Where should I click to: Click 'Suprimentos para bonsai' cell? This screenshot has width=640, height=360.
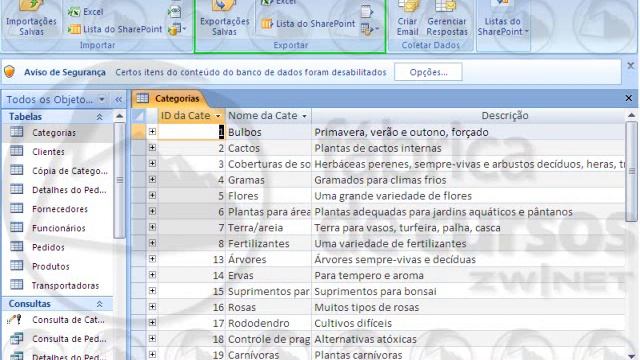coord(469,291)
